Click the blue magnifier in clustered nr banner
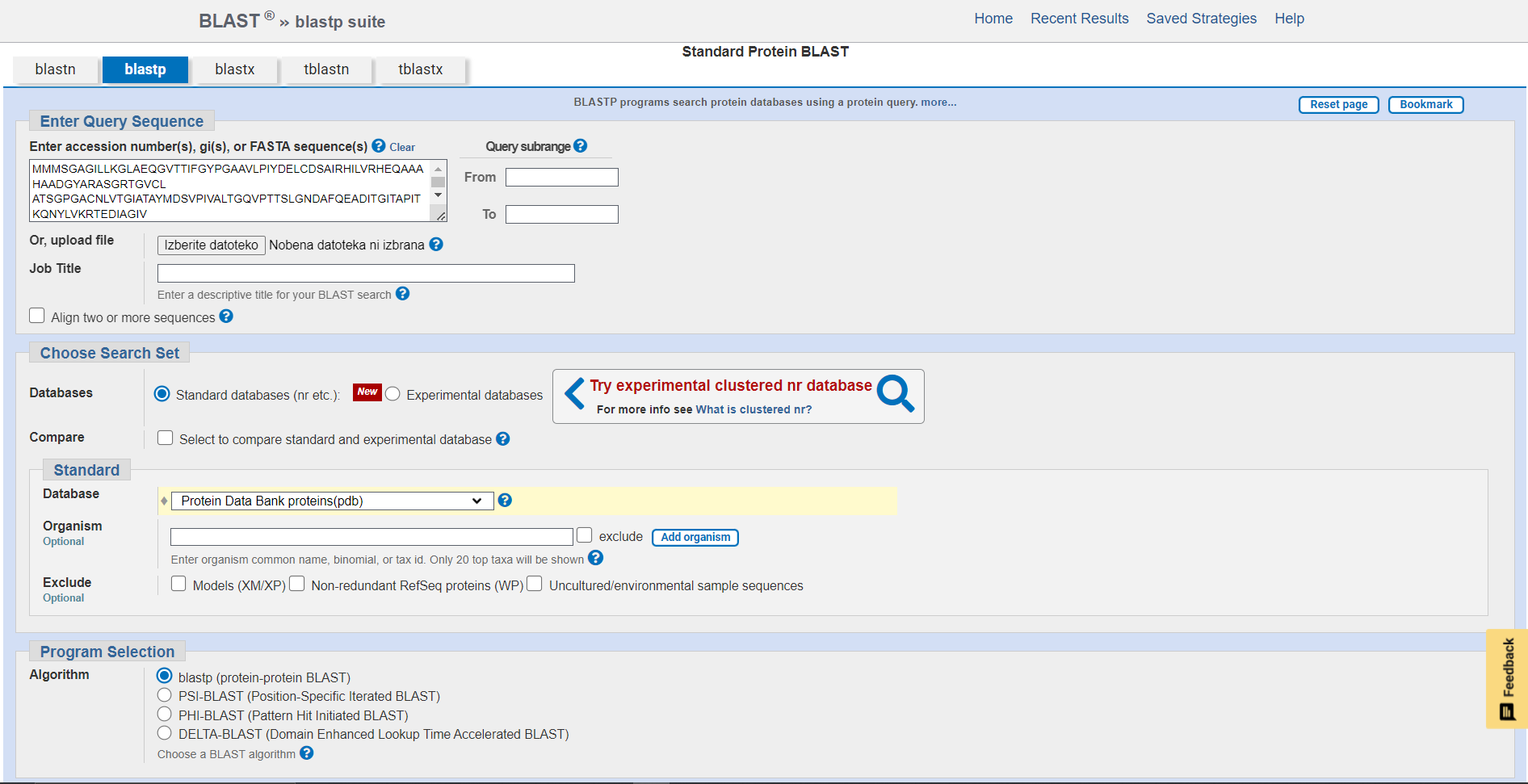The image size is (1528, 784). 896,393
